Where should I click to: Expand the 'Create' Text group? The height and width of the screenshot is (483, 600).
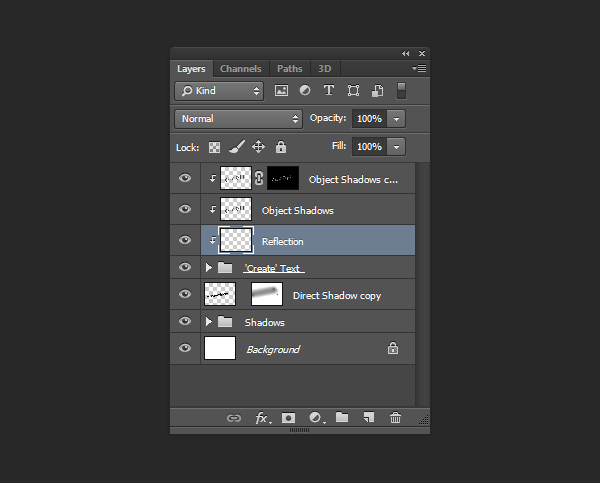tap(209, 268)
